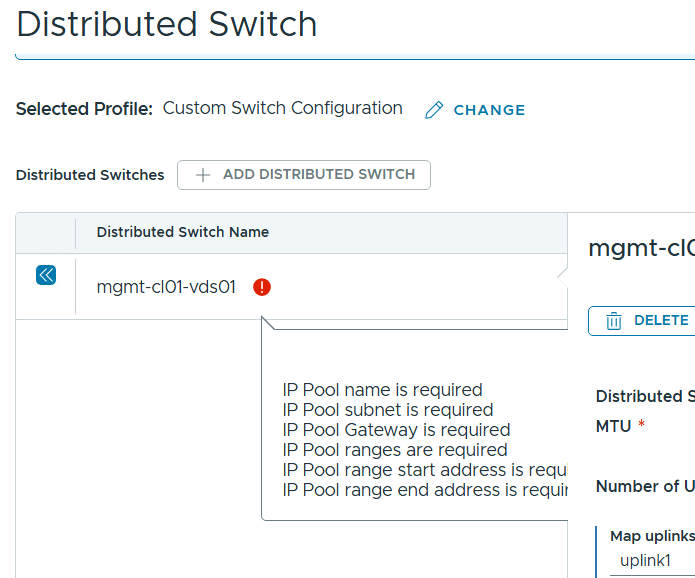
Task: Collapse the panel with the double-chevron icon
Action: tap(46, 275)
